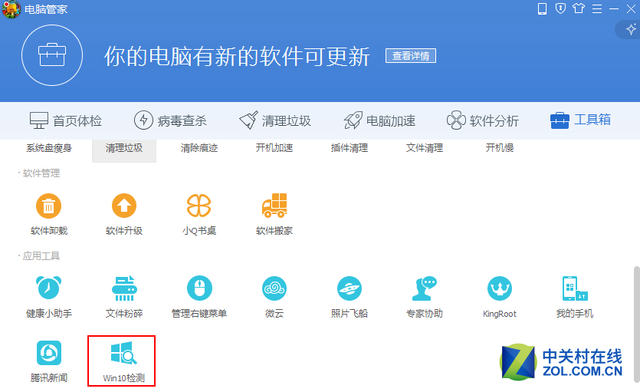
Task: Select 开机慢 tool entry
Action: click(x=500, y=148)
